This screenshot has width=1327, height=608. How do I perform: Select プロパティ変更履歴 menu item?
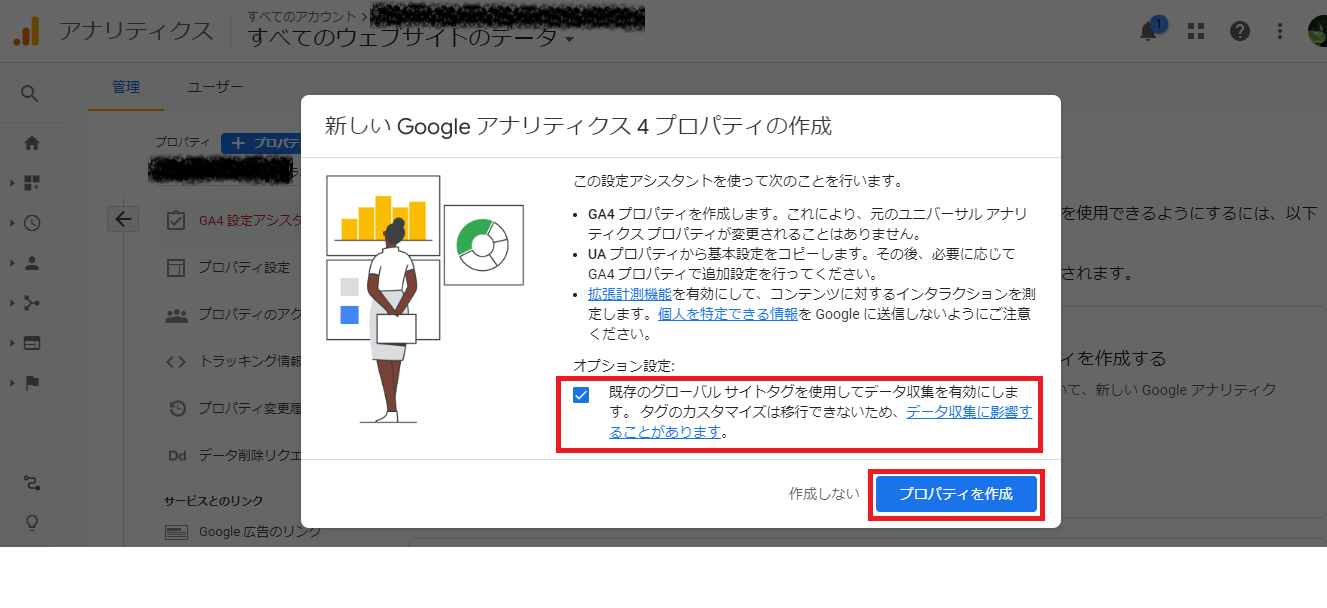coord(231,408)
